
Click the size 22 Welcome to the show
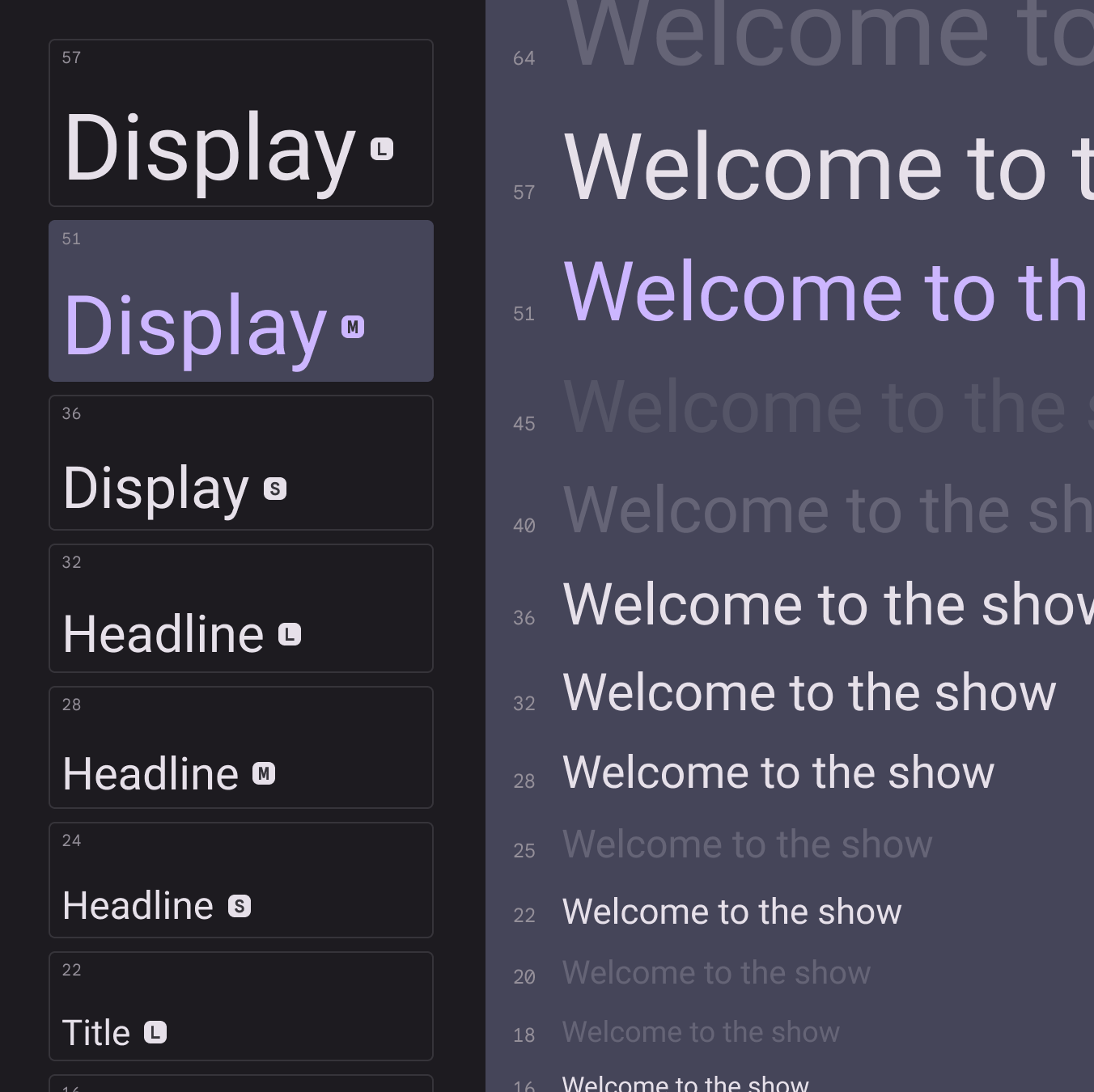731,912
